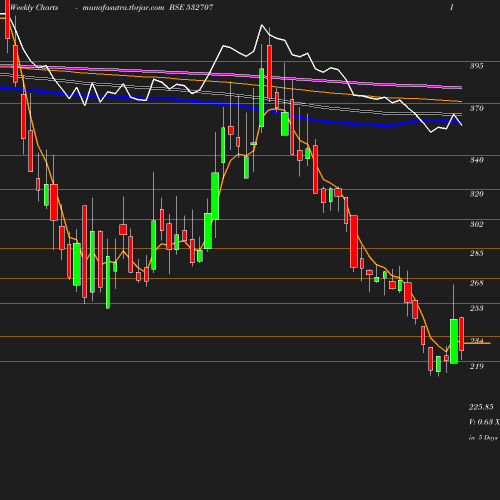
Task: Click the 'V: 0.63 X' volume text
Action: 484,422
